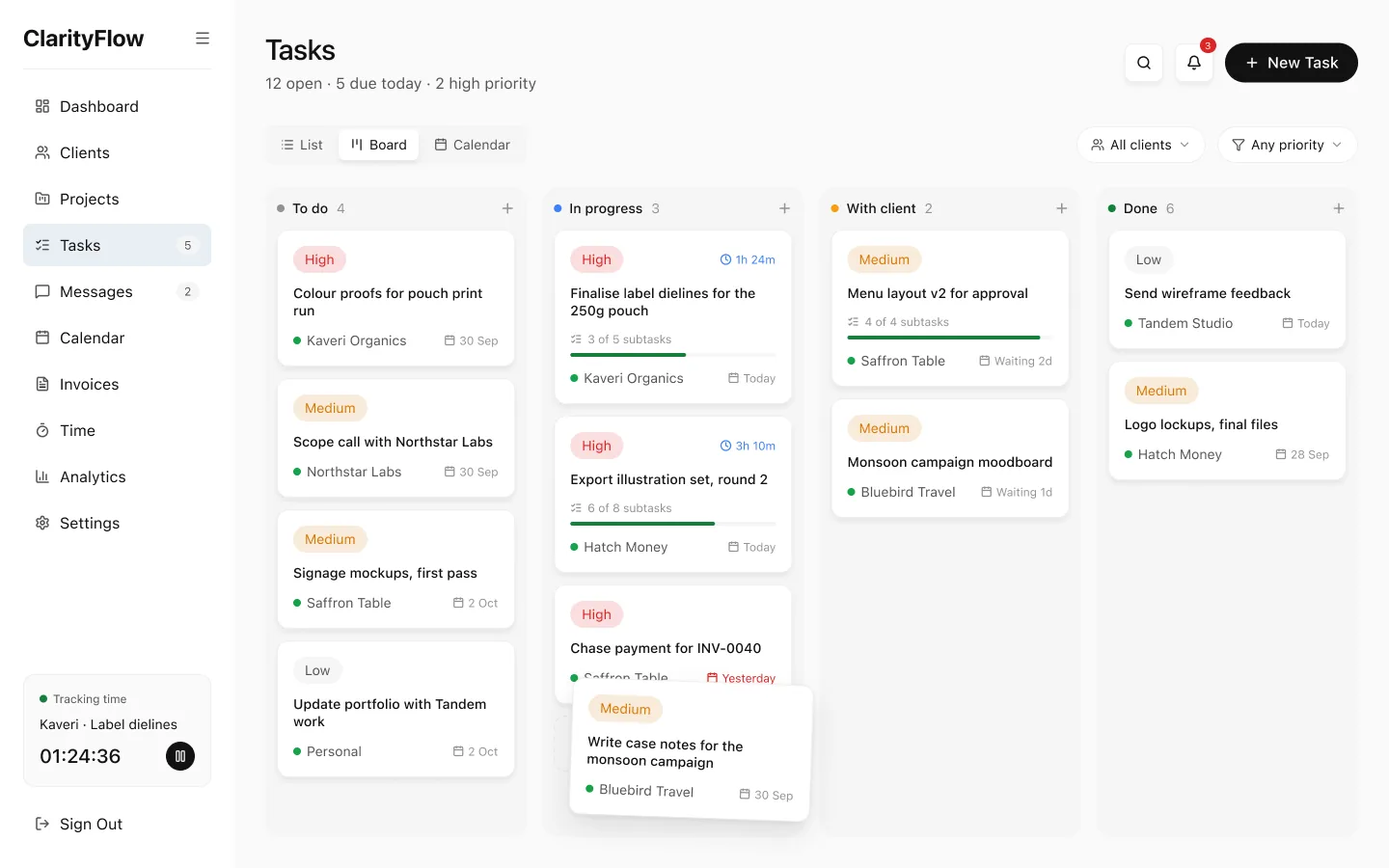Click the 4 of 4 subtasks progress bar
The height and width of the screenshot is (868, 1389).
click(950, 338)
